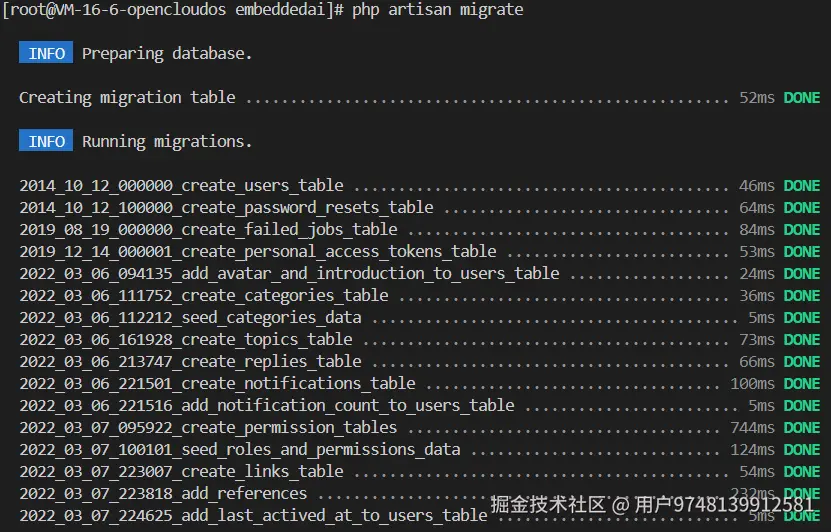
Task: Click the root@VM-16-6-opencloudos shell prompt
Action: (x=173, y=9)
